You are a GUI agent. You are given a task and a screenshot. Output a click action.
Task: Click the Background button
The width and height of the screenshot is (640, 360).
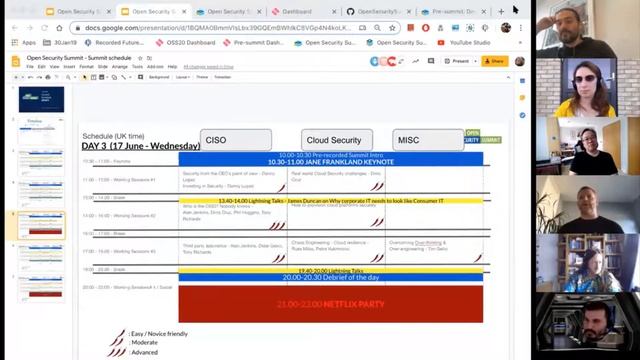[159, 77]
